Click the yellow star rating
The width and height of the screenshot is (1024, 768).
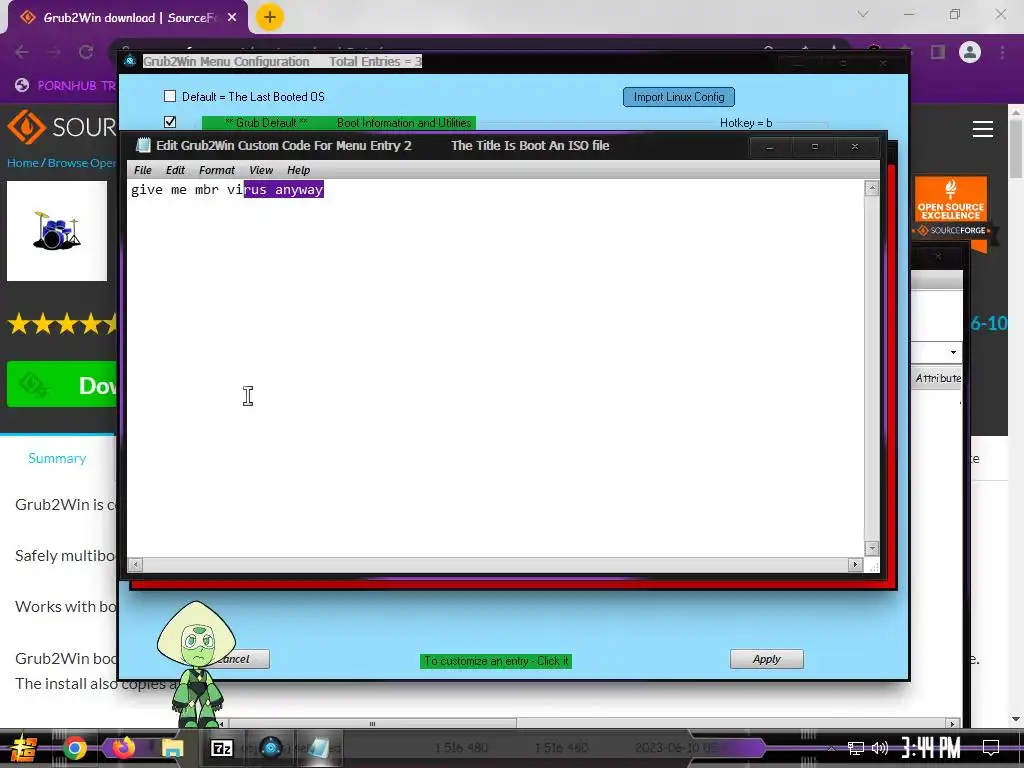[63, 323]
